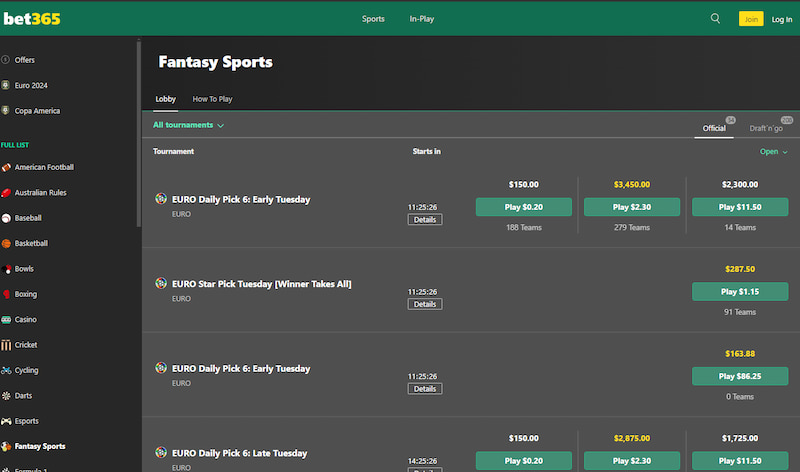
Task: Select Esports in the full list
Action: pyautogui.click(x=27, y=421)
